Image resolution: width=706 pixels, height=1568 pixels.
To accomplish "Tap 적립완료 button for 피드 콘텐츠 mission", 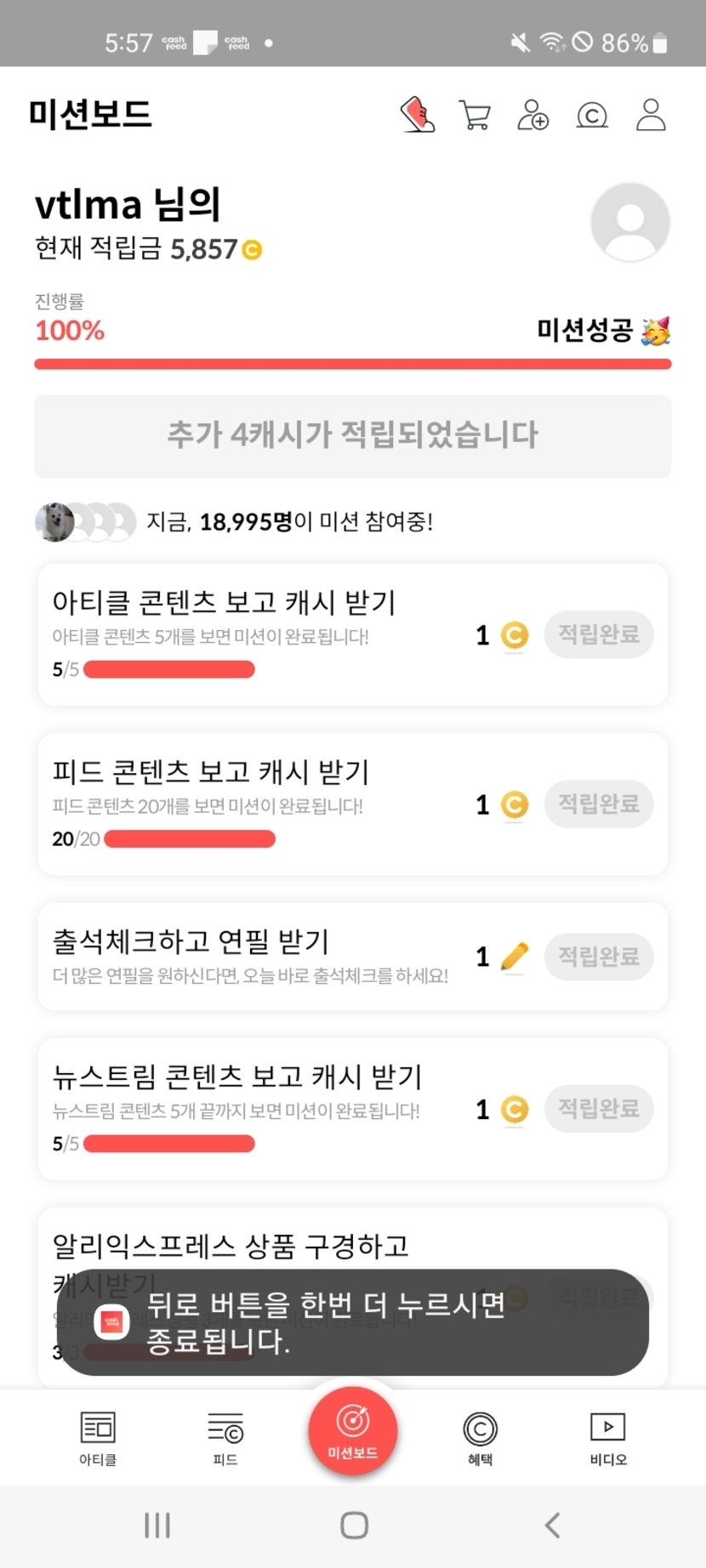I will [x=599, y=804].
